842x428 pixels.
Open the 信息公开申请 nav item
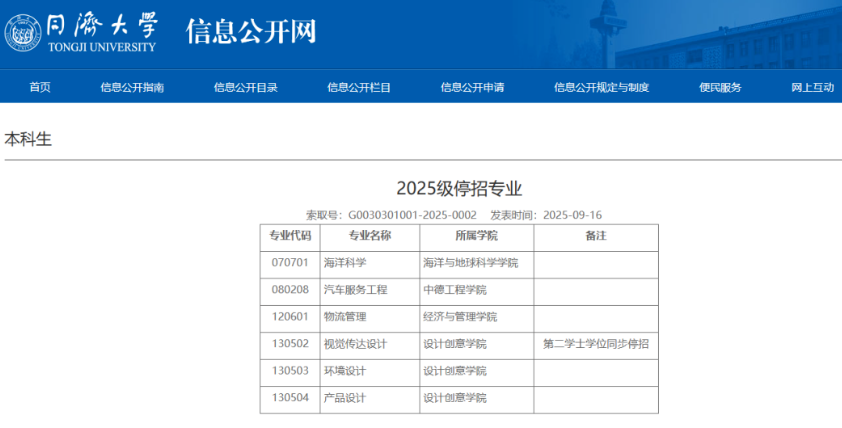tap(472, 87)
